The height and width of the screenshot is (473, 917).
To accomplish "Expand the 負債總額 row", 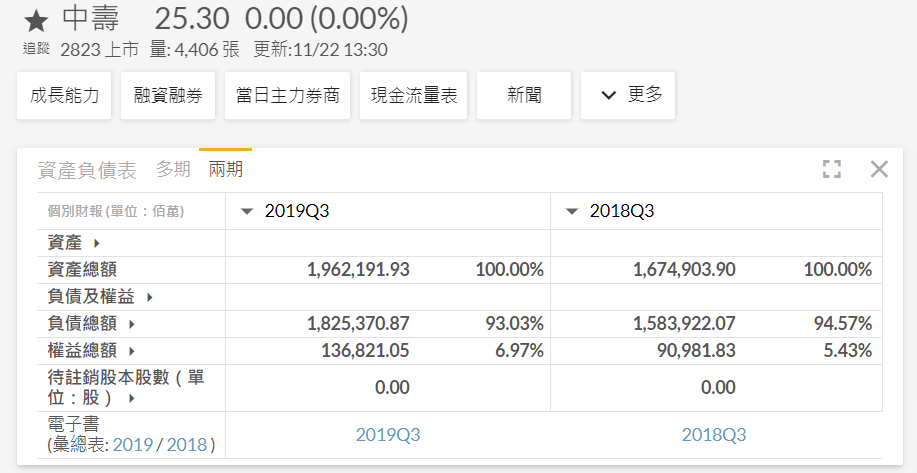I will click(x=131, y=324).
